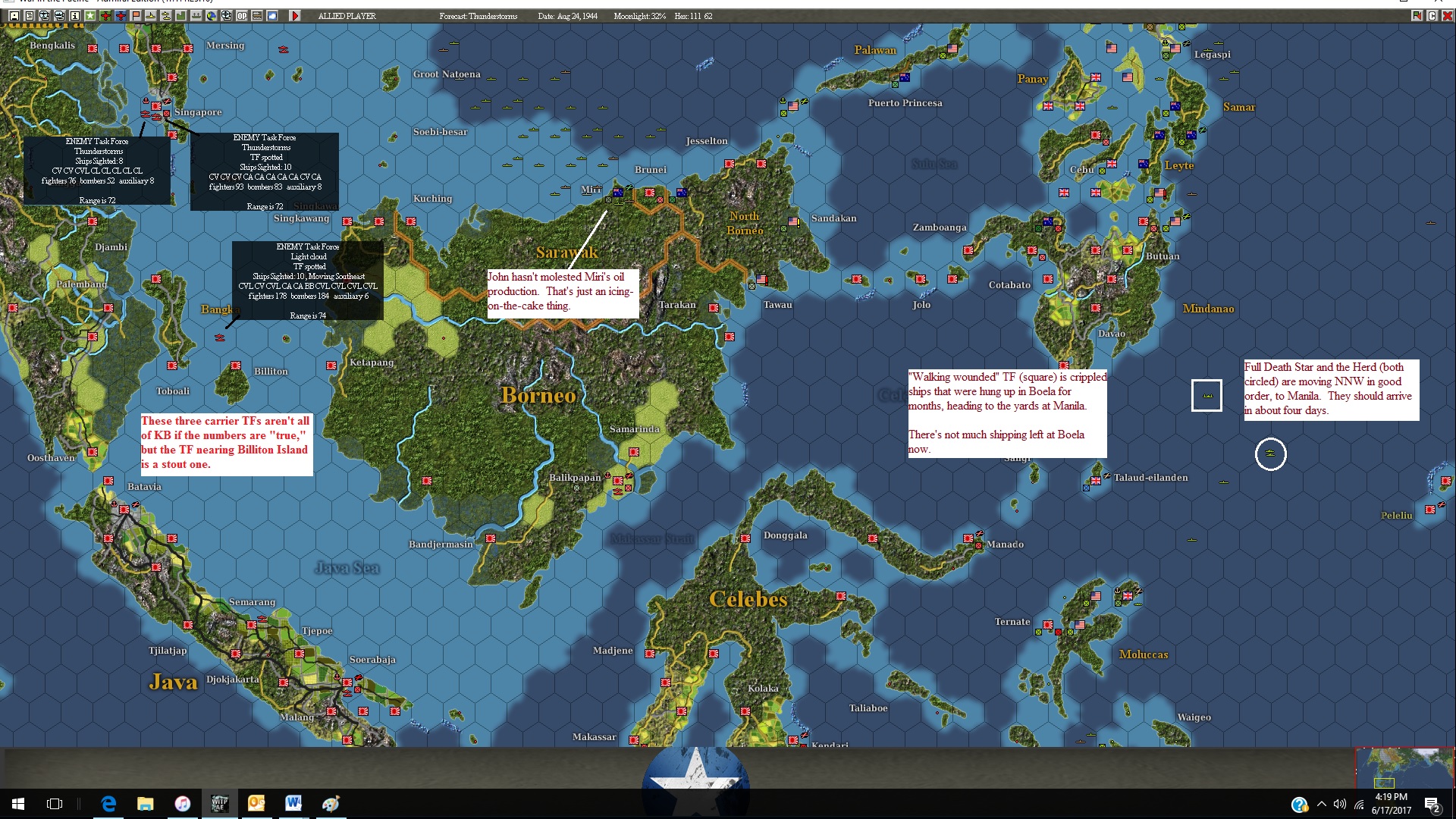Screen dimensions: 1456x819
Task: Click the red plane on green icon
Action: pos(105,16)
